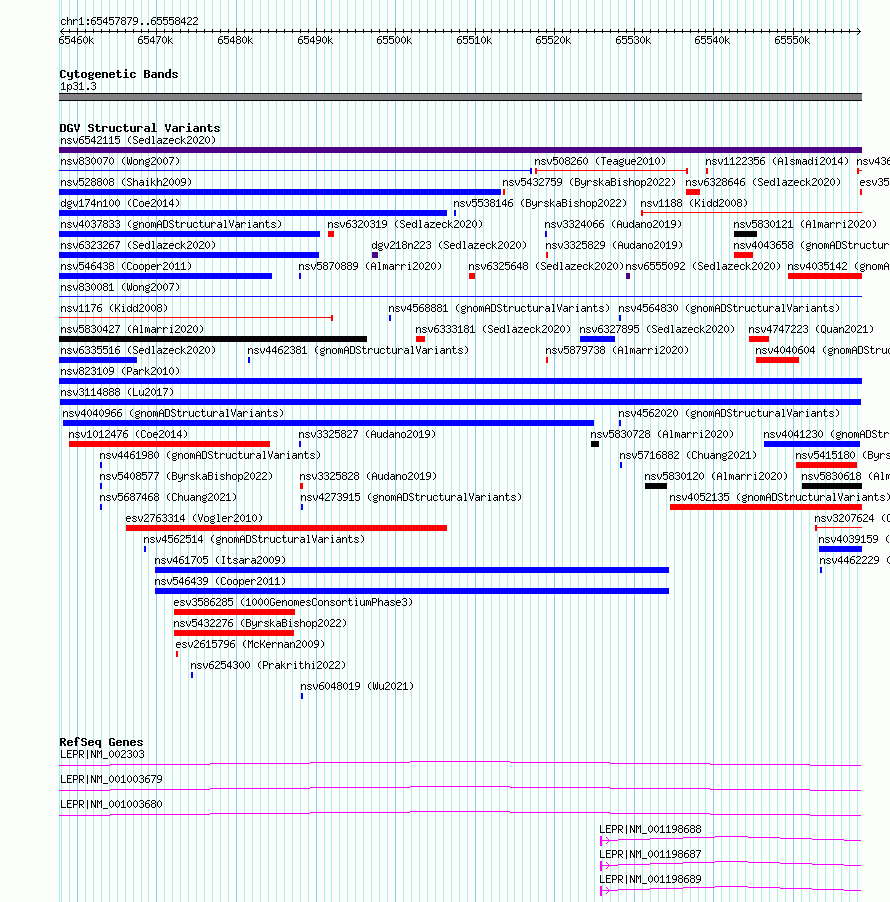This screenshot has height=902, width=890.
Task: Click the nsv6048019 (Wu2021) label
Action: 357,686
